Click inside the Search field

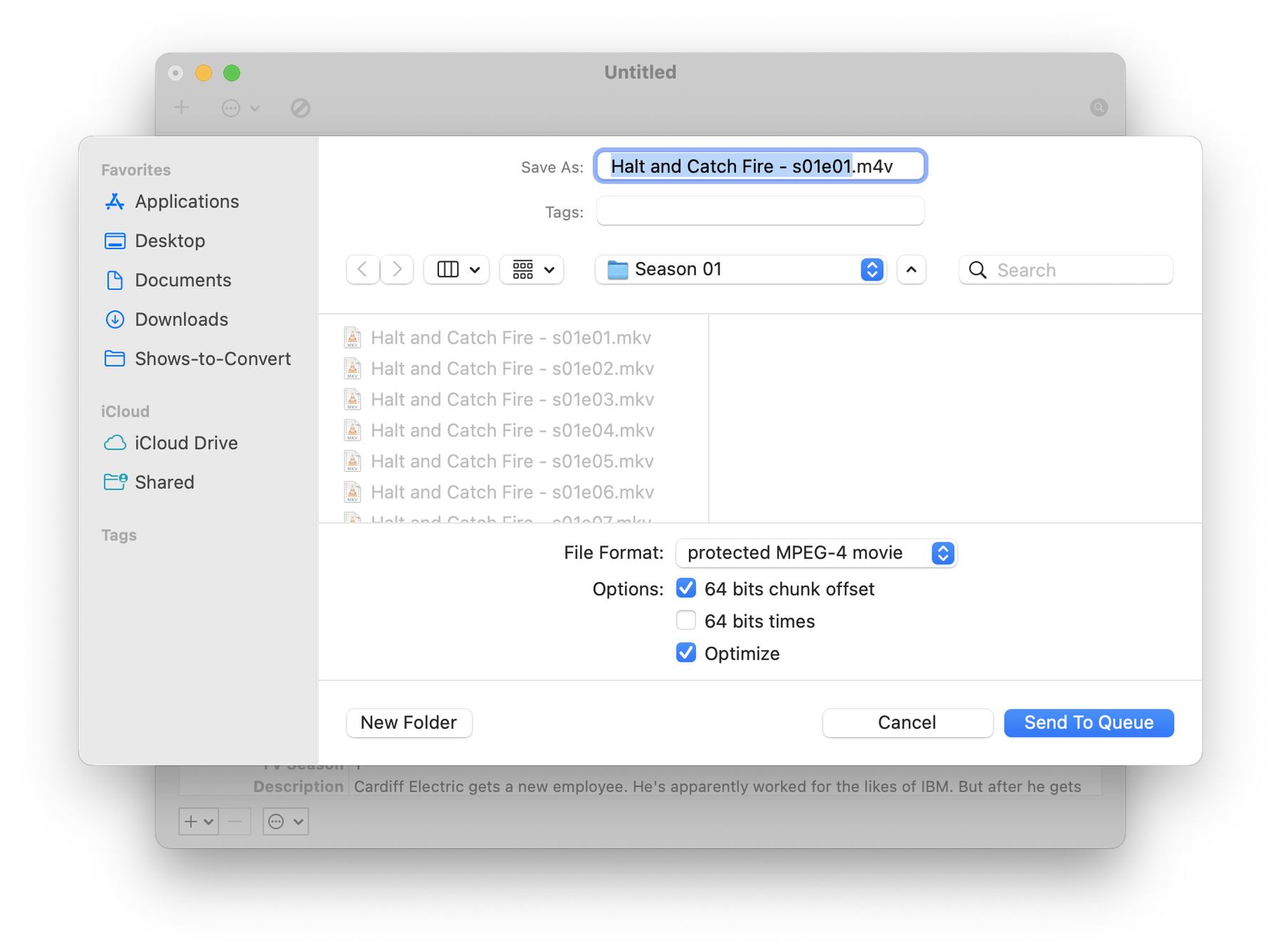[1065, 270]
